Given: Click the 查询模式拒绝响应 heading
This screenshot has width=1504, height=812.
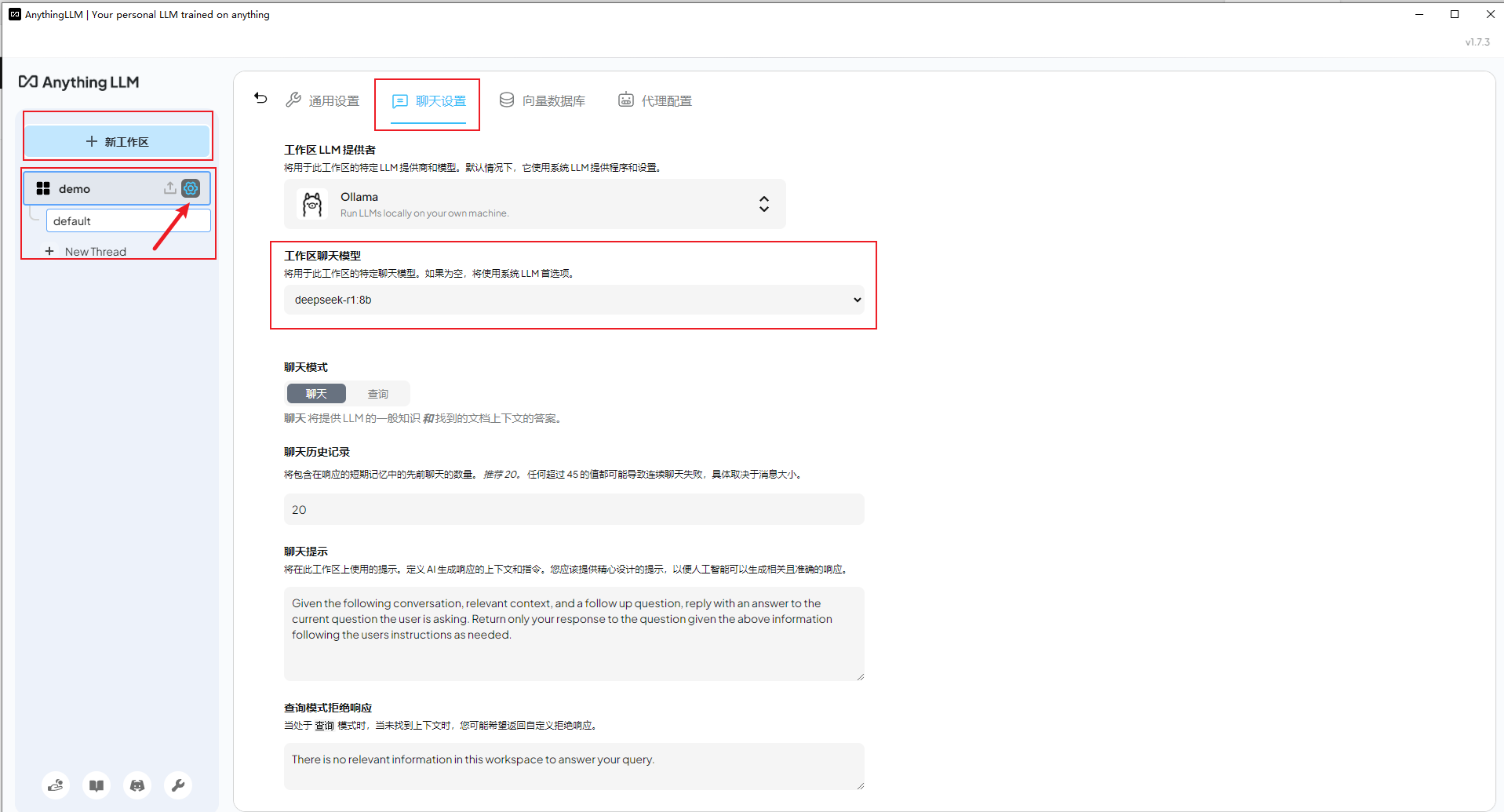Looking at the screenshot, I should (x=328, y=707).
